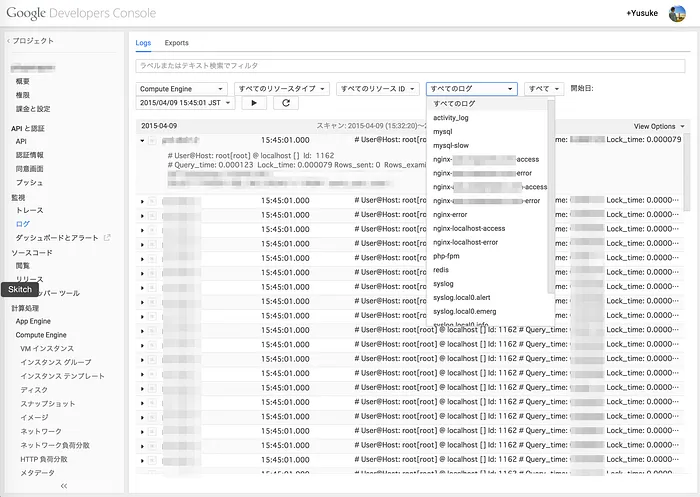
Task: Open ディスク in the sidebar
Action: point(34,390)
